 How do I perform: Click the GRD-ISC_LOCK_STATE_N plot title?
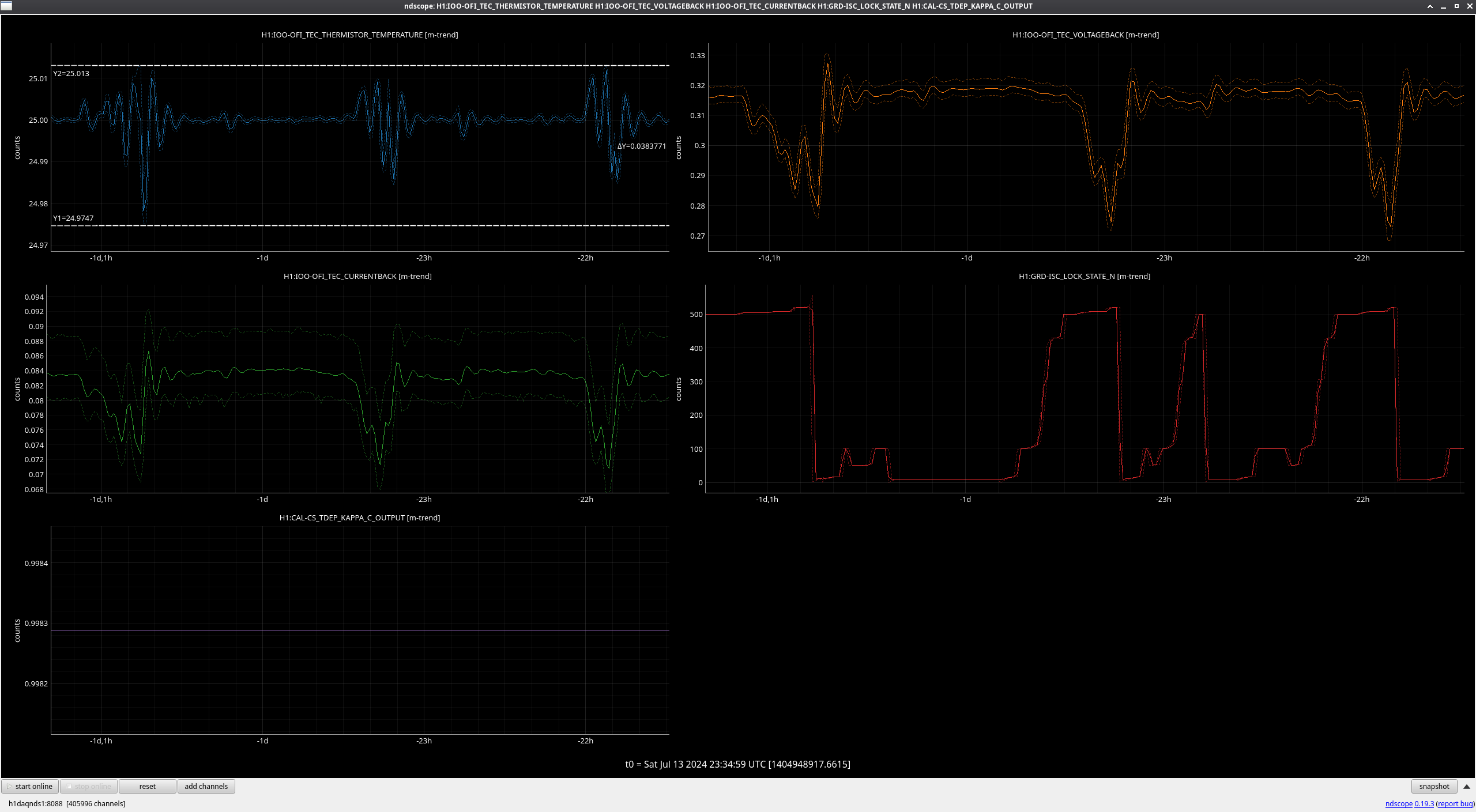click(x=1085, y=277)
